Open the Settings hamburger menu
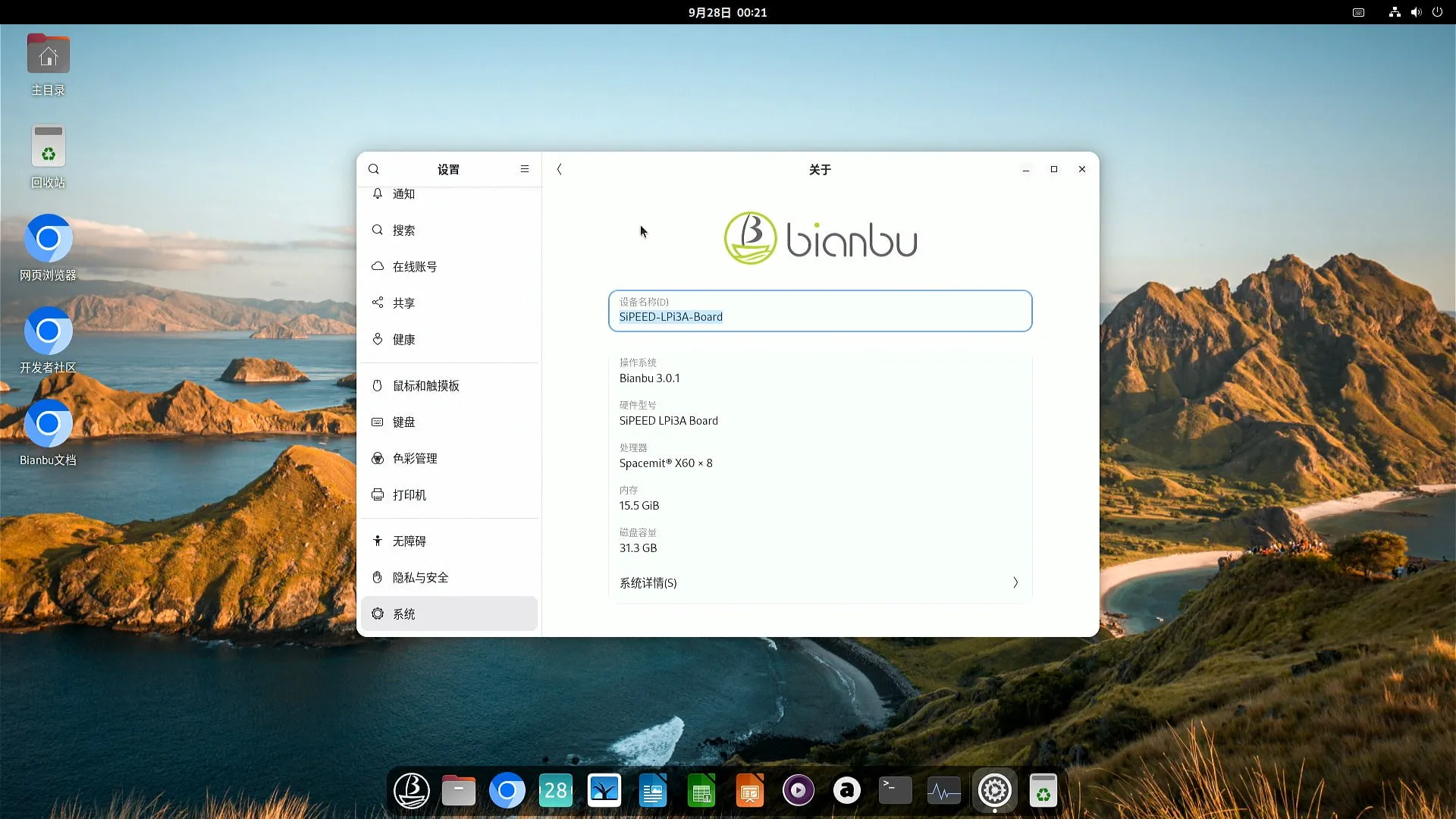Screen dimensions: 1456x819 [x=525, y=169]
